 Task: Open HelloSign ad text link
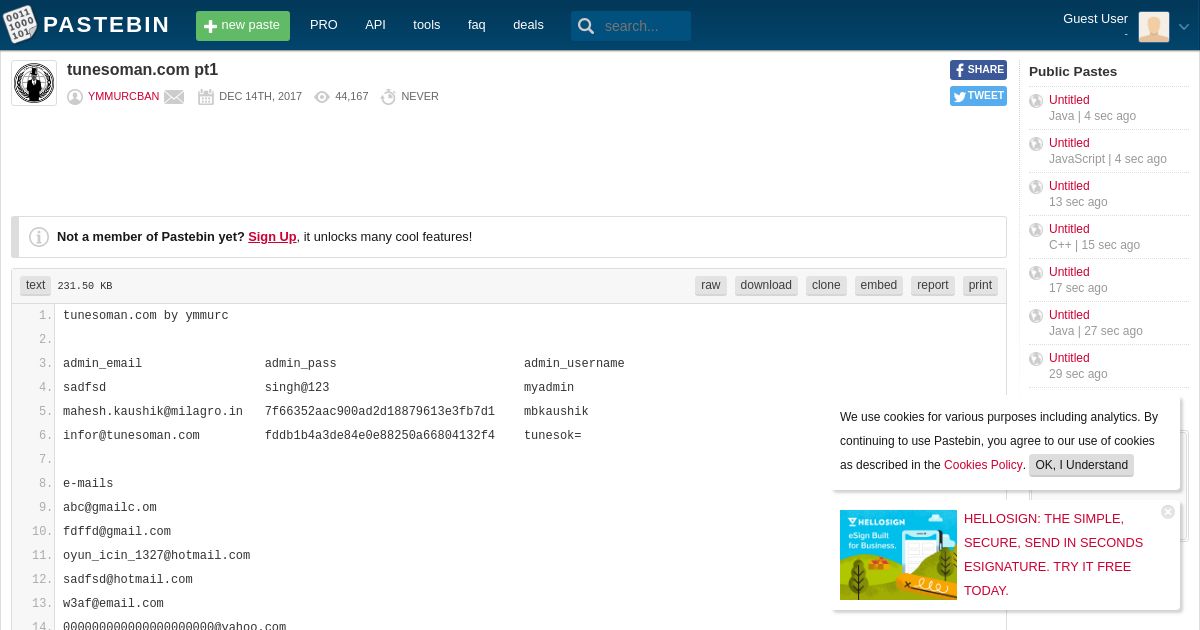pyautogui.click(x=1053, y=555)
